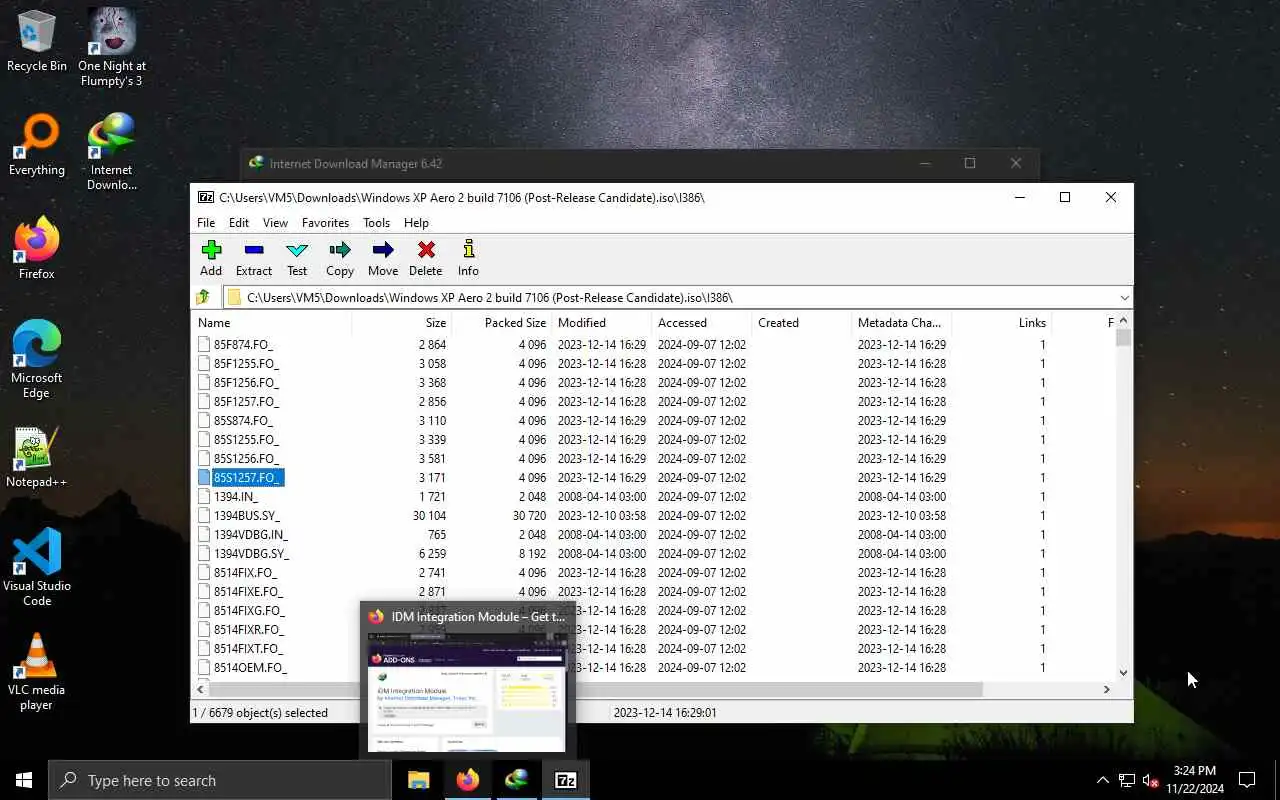Click the vertical scrollbar up arrow
1280x800 pixels.
pos(1123,320)
